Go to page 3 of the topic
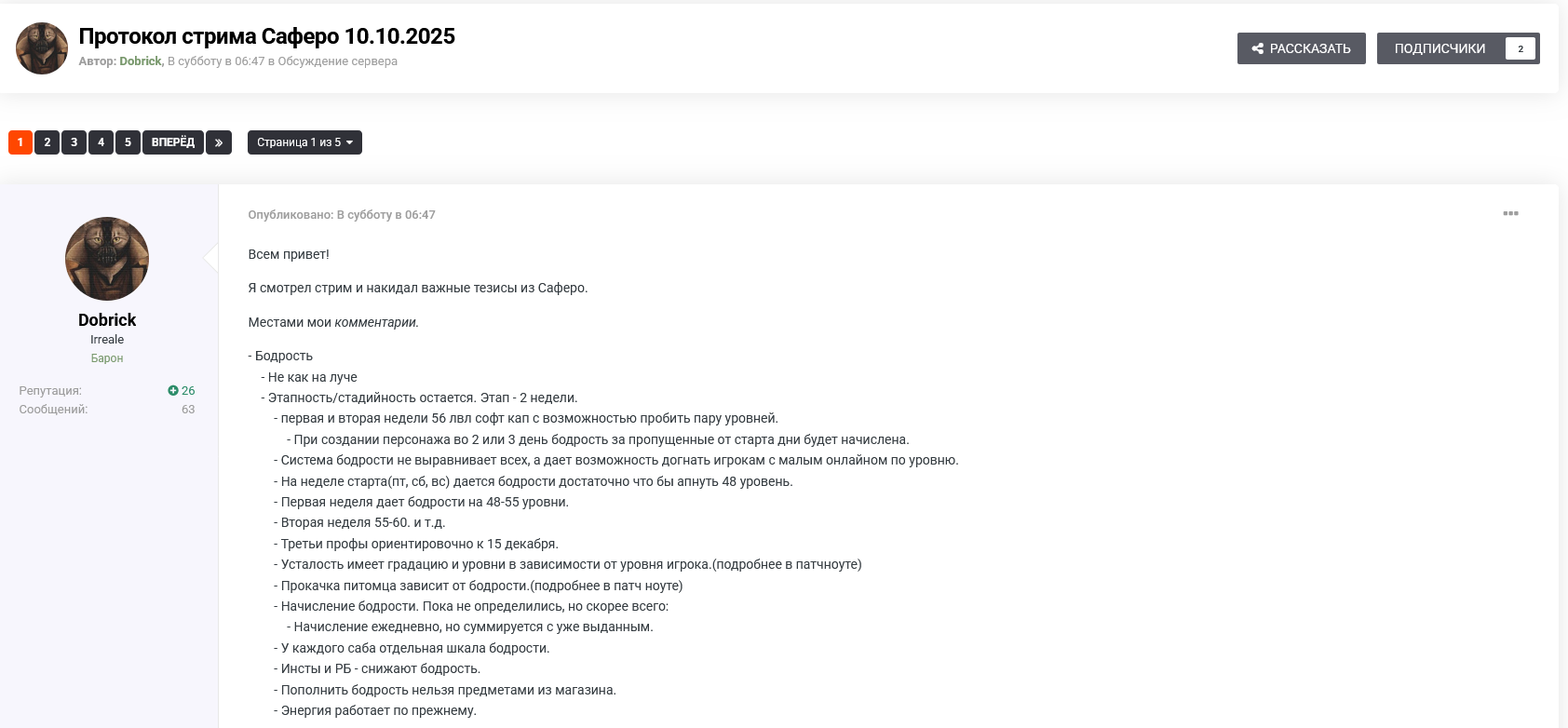 [x=74, y=142]
